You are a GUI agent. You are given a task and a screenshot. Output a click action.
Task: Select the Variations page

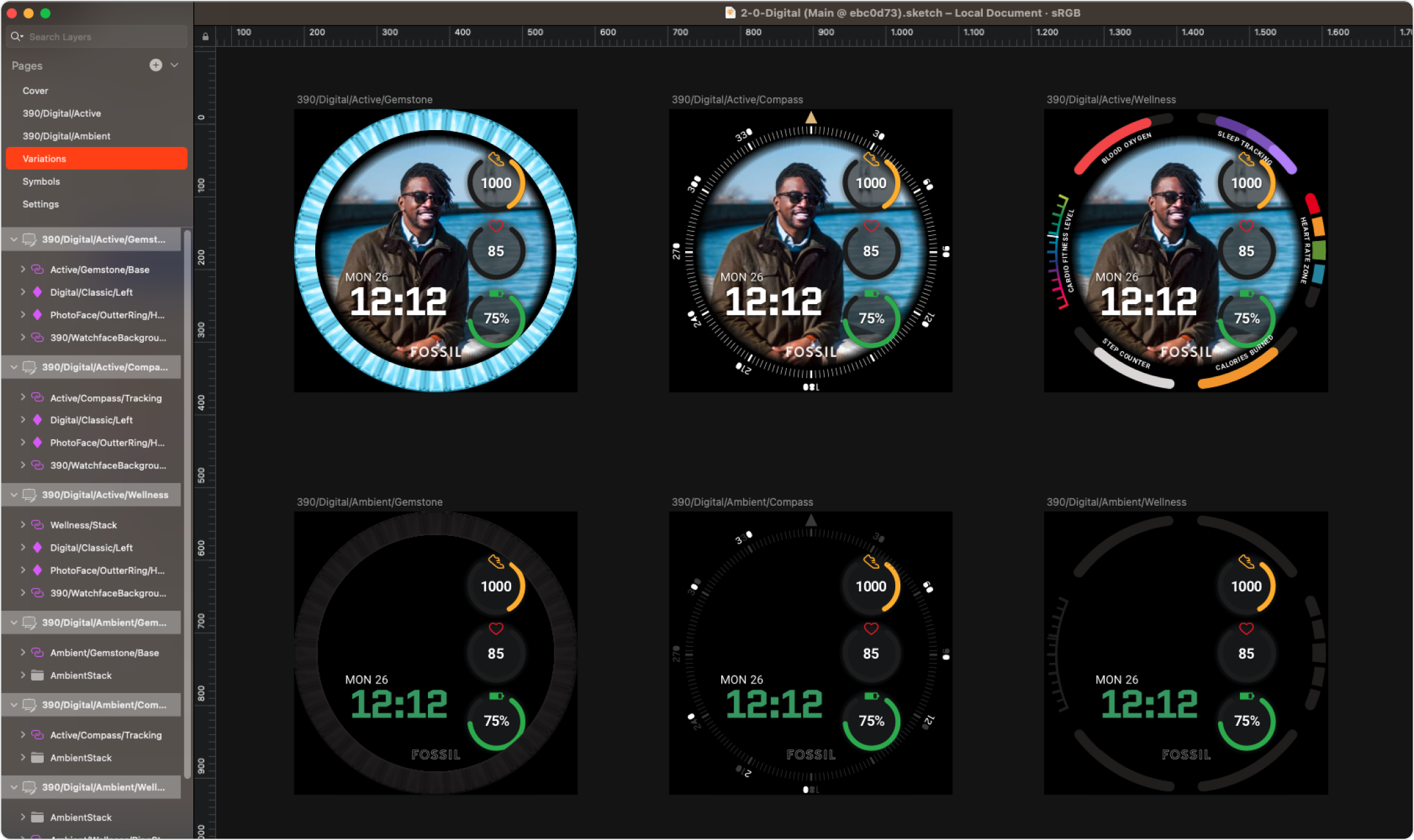pyautogui.click(x=97, y=158)
